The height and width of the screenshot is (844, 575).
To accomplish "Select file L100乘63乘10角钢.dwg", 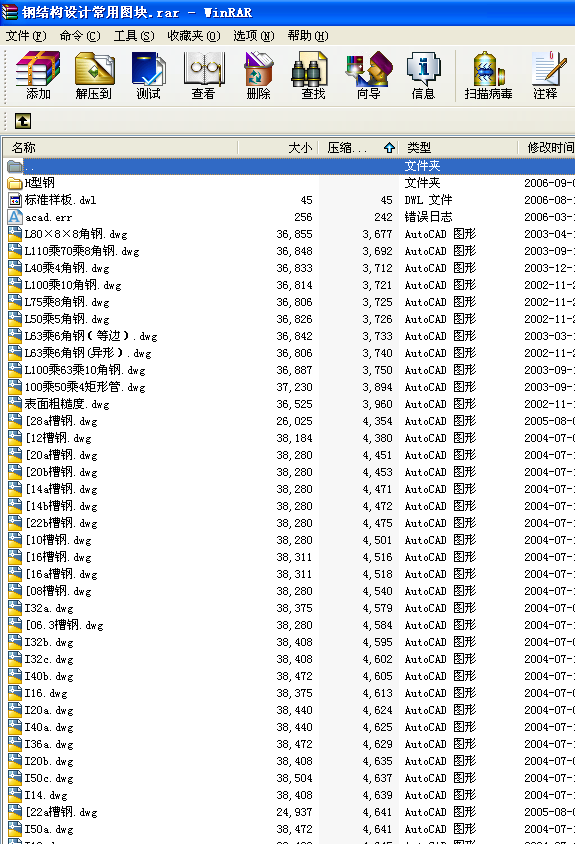I will pyautogui.click(x=85, y=370).
